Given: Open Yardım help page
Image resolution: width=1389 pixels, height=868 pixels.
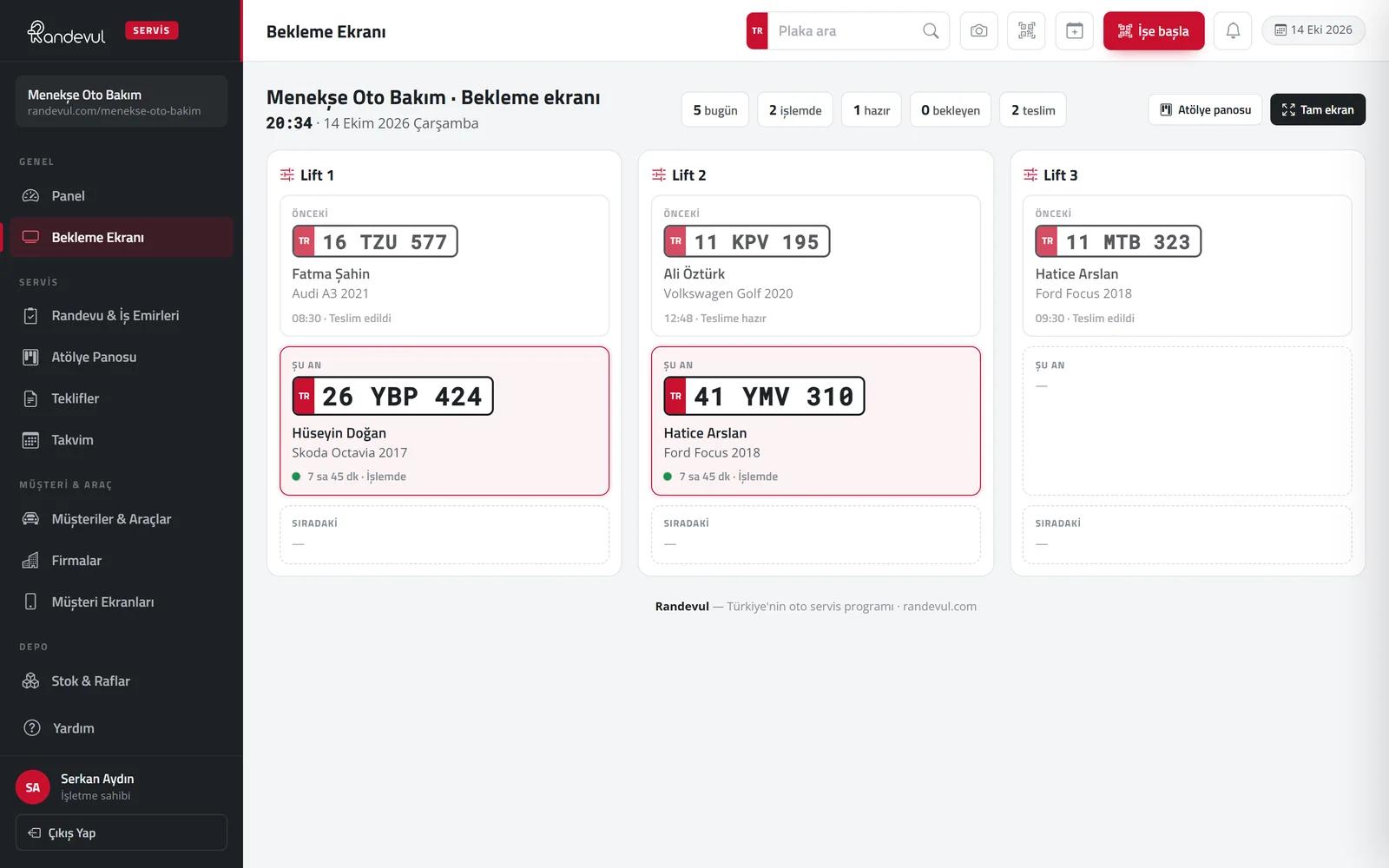Looking at the screenshot, I should coord(122,728).
